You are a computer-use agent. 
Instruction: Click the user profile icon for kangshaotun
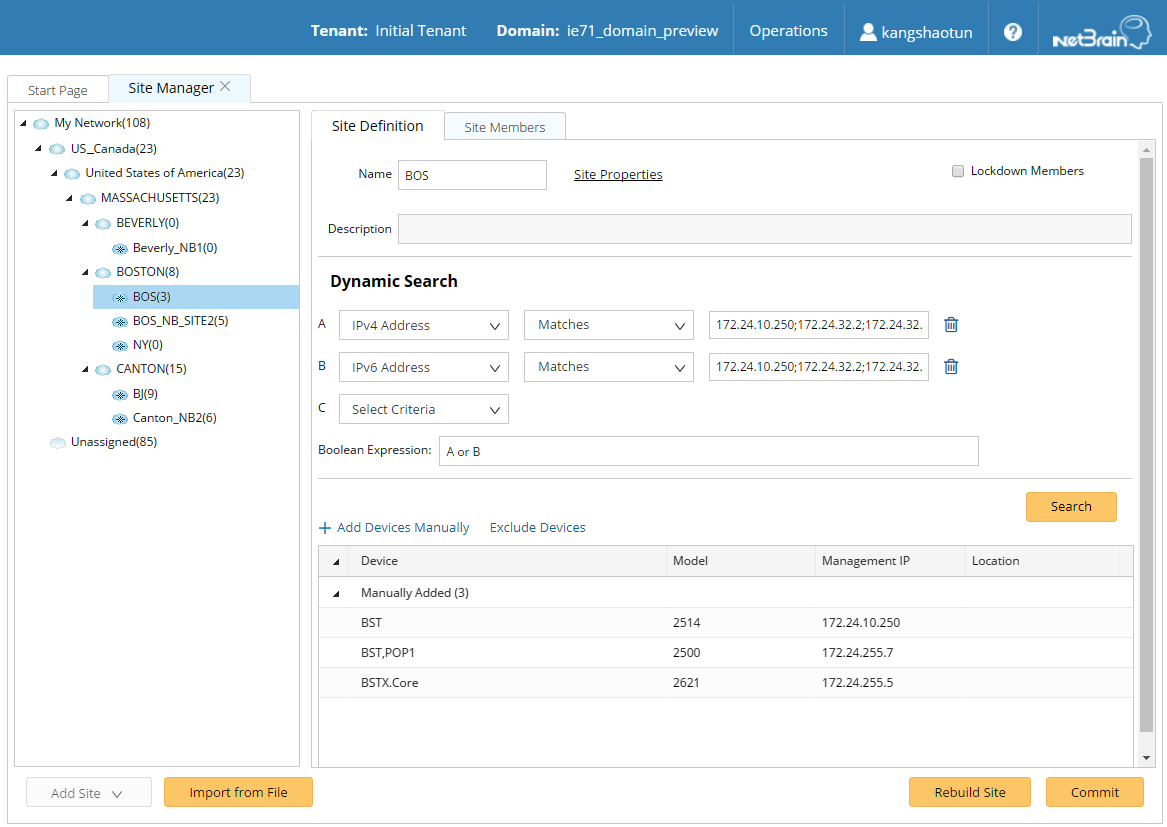click(868, 32)
